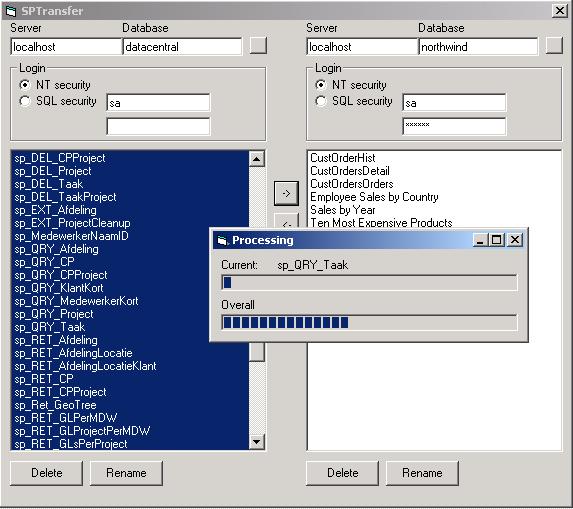Select NT security for source login

tap(25, 85)
